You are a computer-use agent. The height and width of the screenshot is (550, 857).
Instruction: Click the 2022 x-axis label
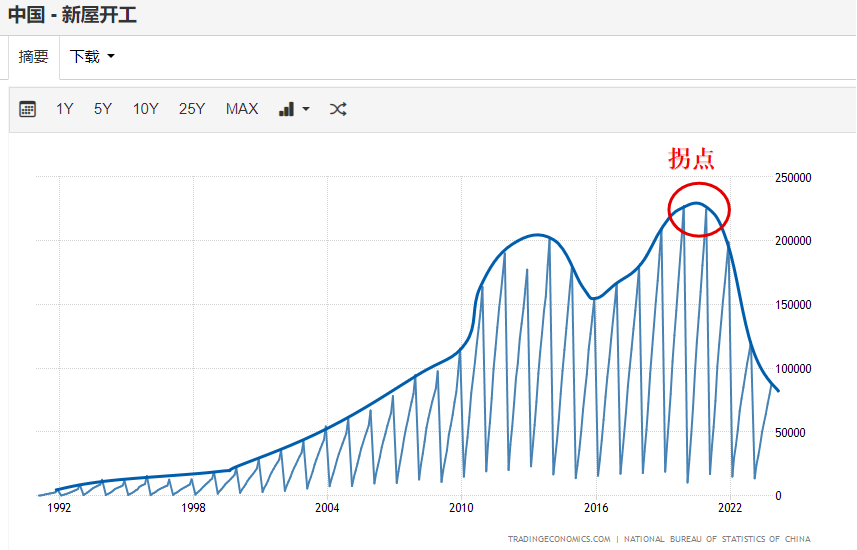click(x=730, y=508)
